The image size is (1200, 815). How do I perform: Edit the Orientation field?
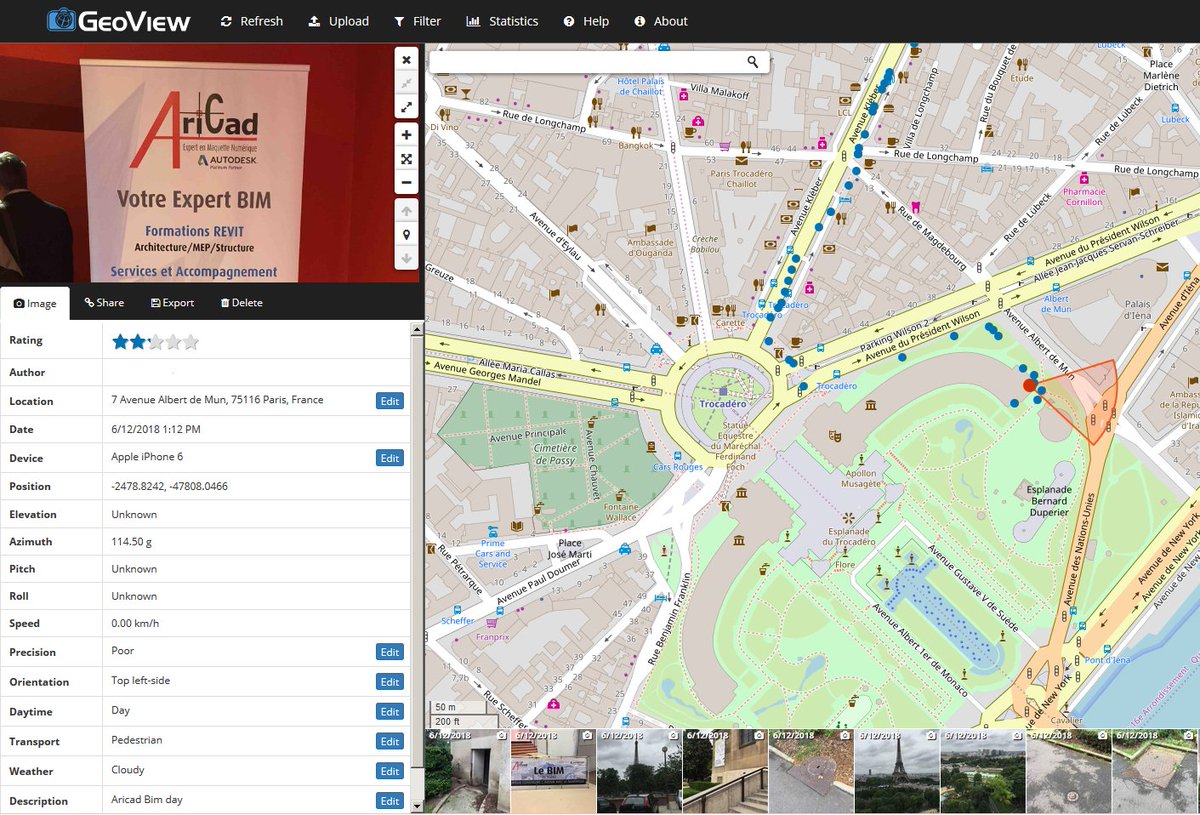390,682
